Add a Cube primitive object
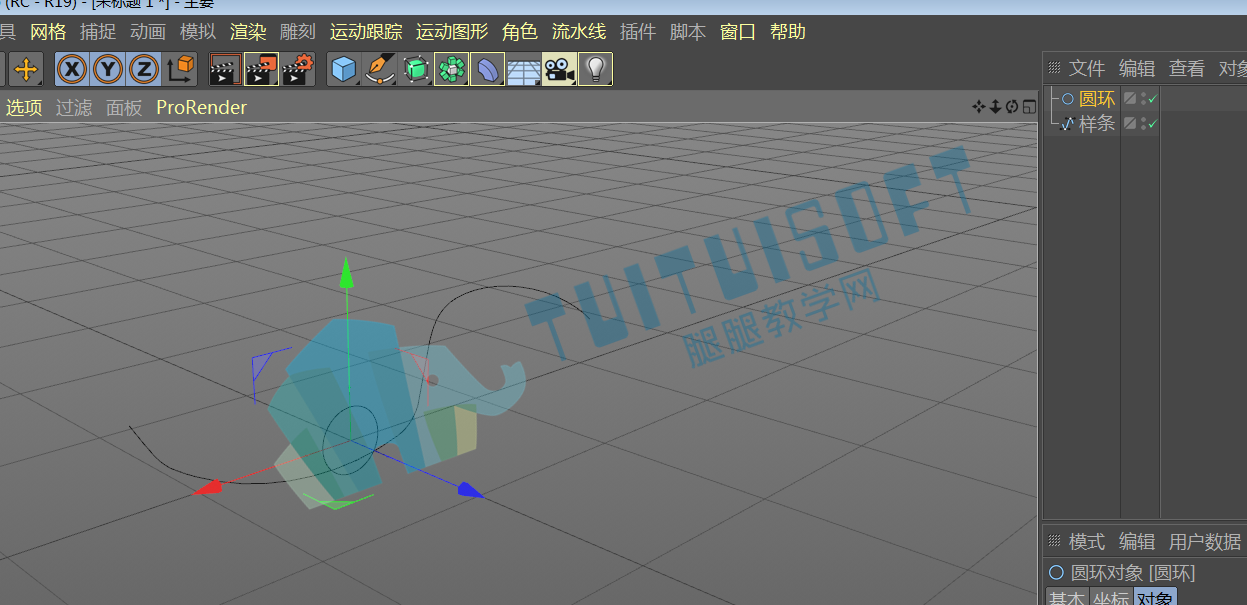 coord(344,69)
